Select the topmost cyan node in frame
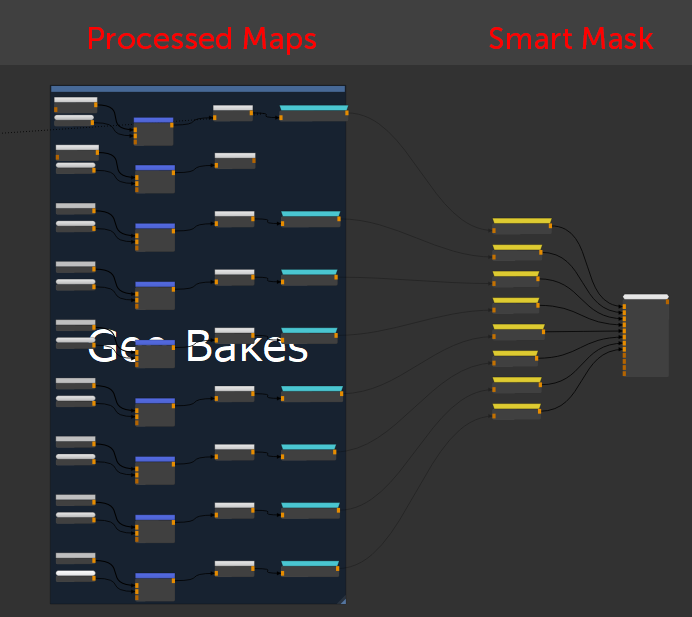The width and height of the screenshot is (692, 617). click(313, 113)
